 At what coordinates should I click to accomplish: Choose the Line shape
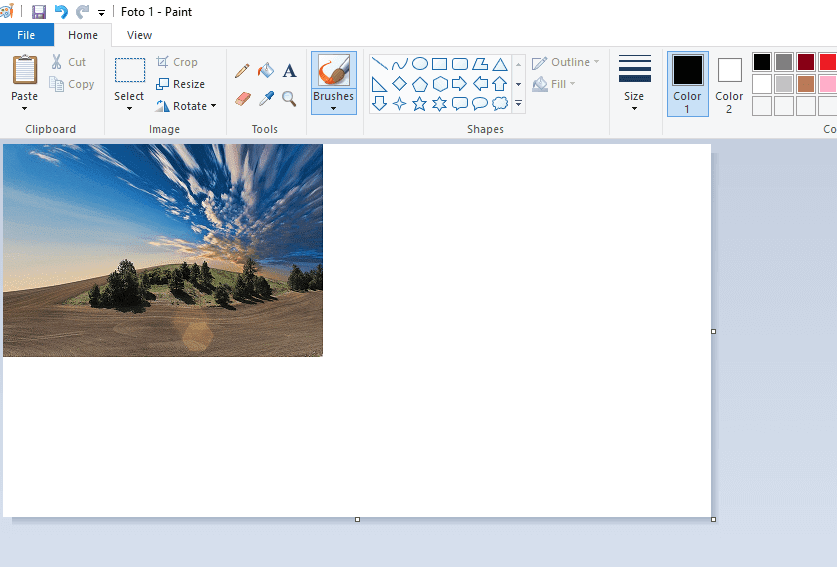(380, 64)
